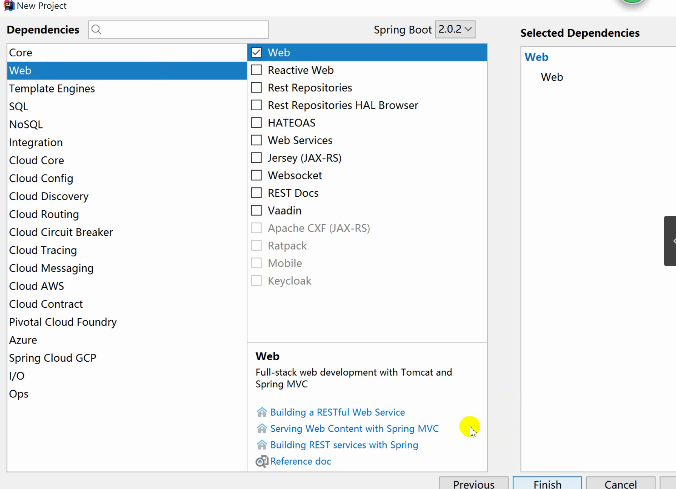Viewport: 676px width, 489px height.
Task: Open the NoSQL category
Action: pyautogui.click(x=127, y=124)
